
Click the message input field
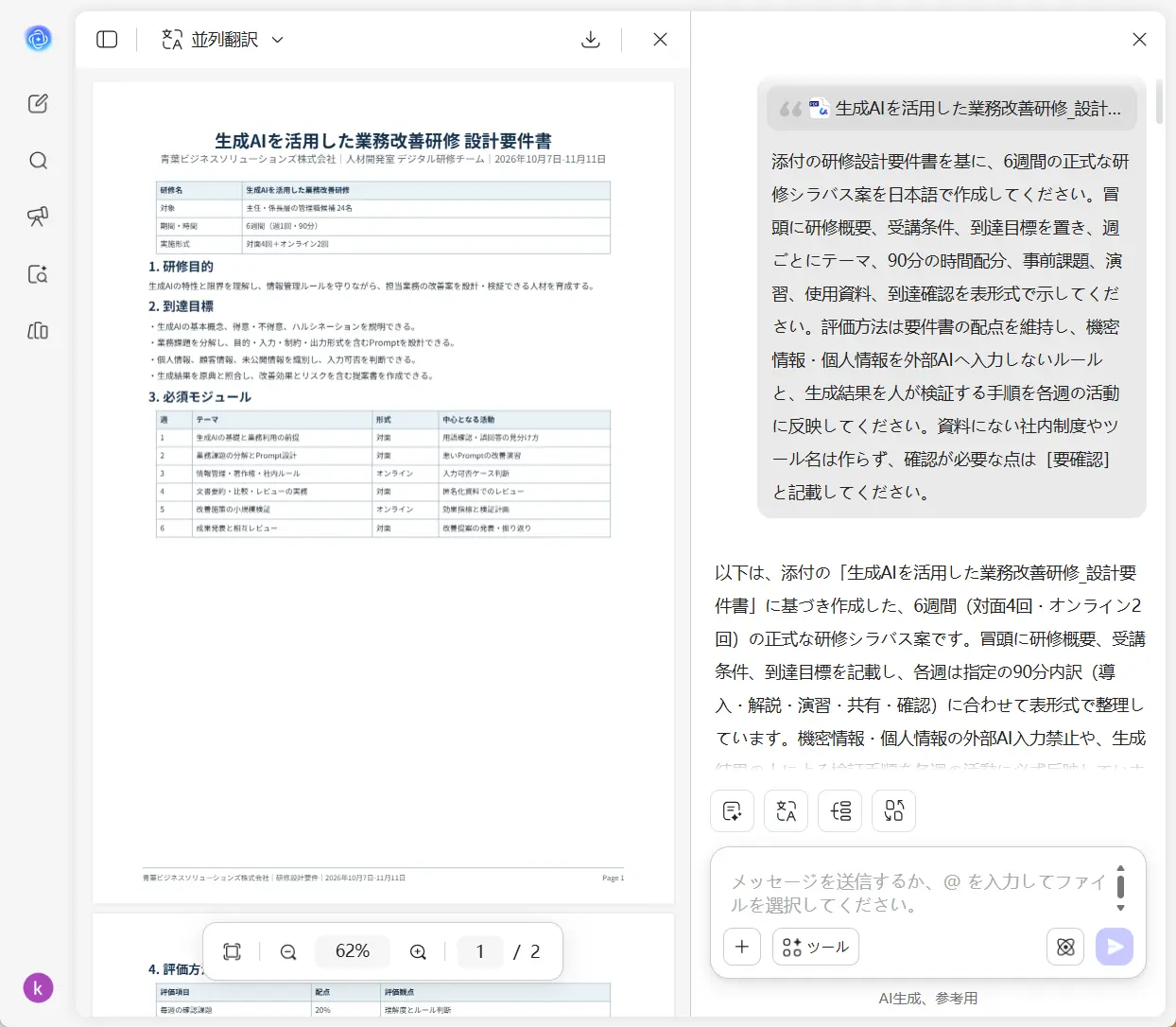coord(917,893)
